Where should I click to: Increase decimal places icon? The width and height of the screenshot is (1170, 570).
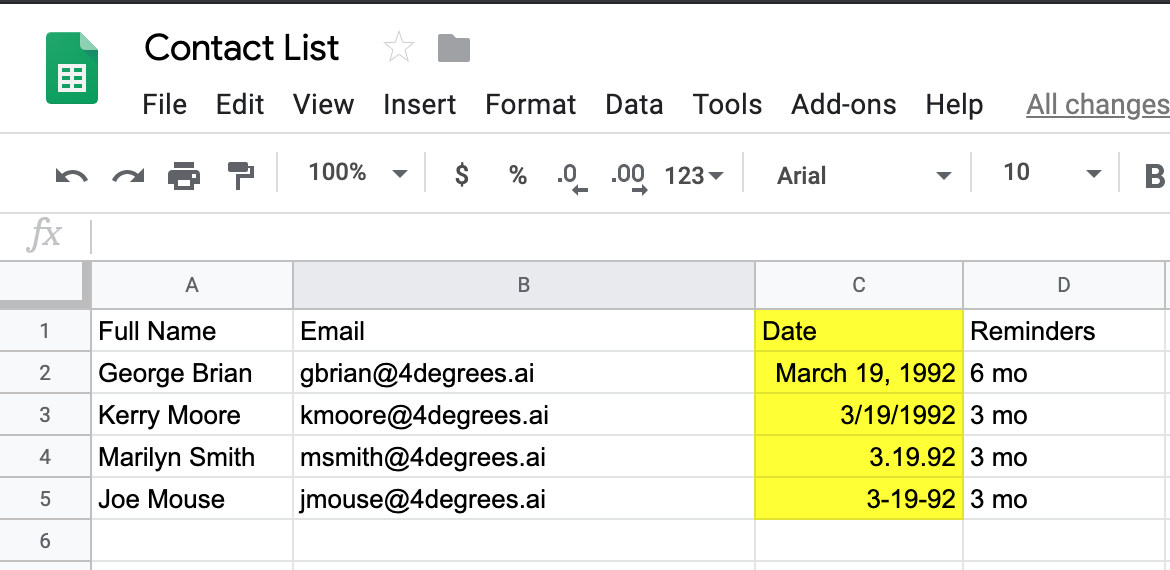628,178
